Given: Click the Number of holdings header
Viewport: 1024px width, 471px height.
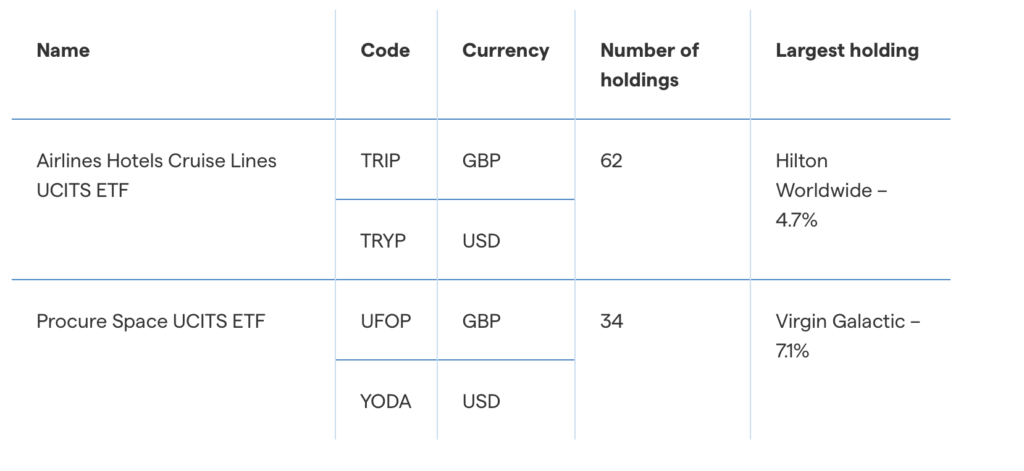Looking at the screenshot, I should 649,64.
